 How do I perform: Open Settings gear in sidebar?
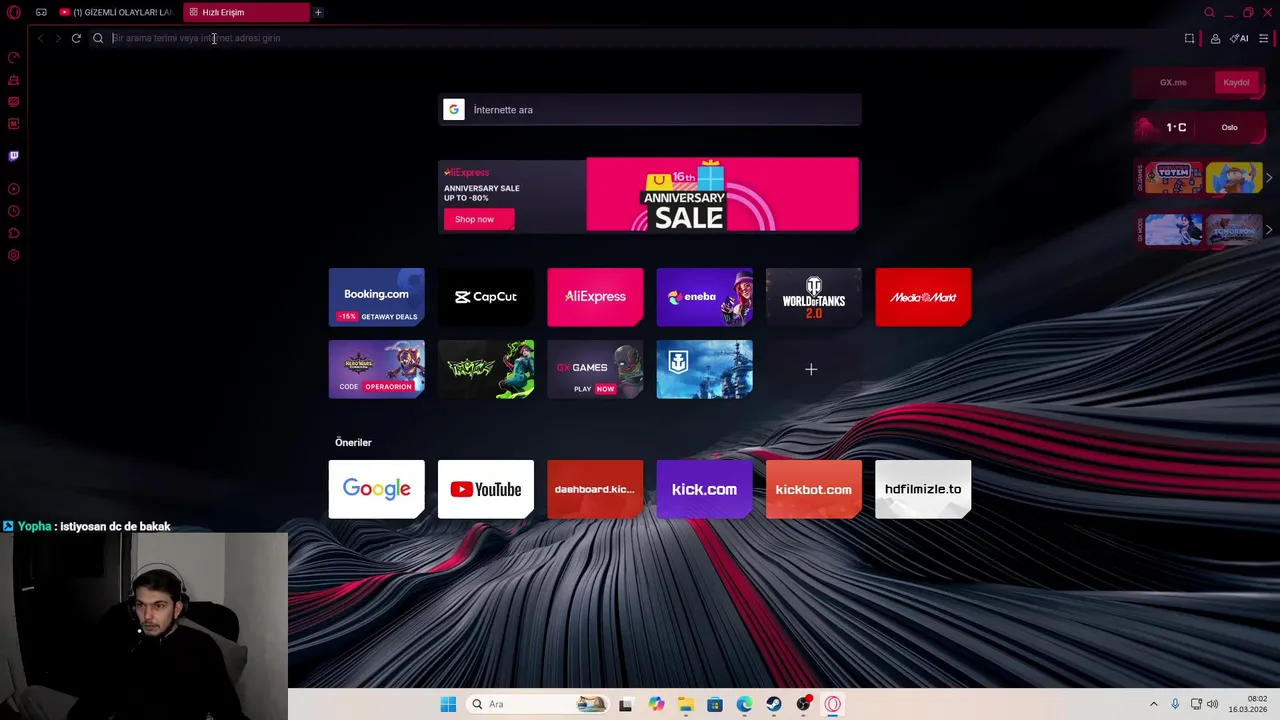click(x=14, y=255)
